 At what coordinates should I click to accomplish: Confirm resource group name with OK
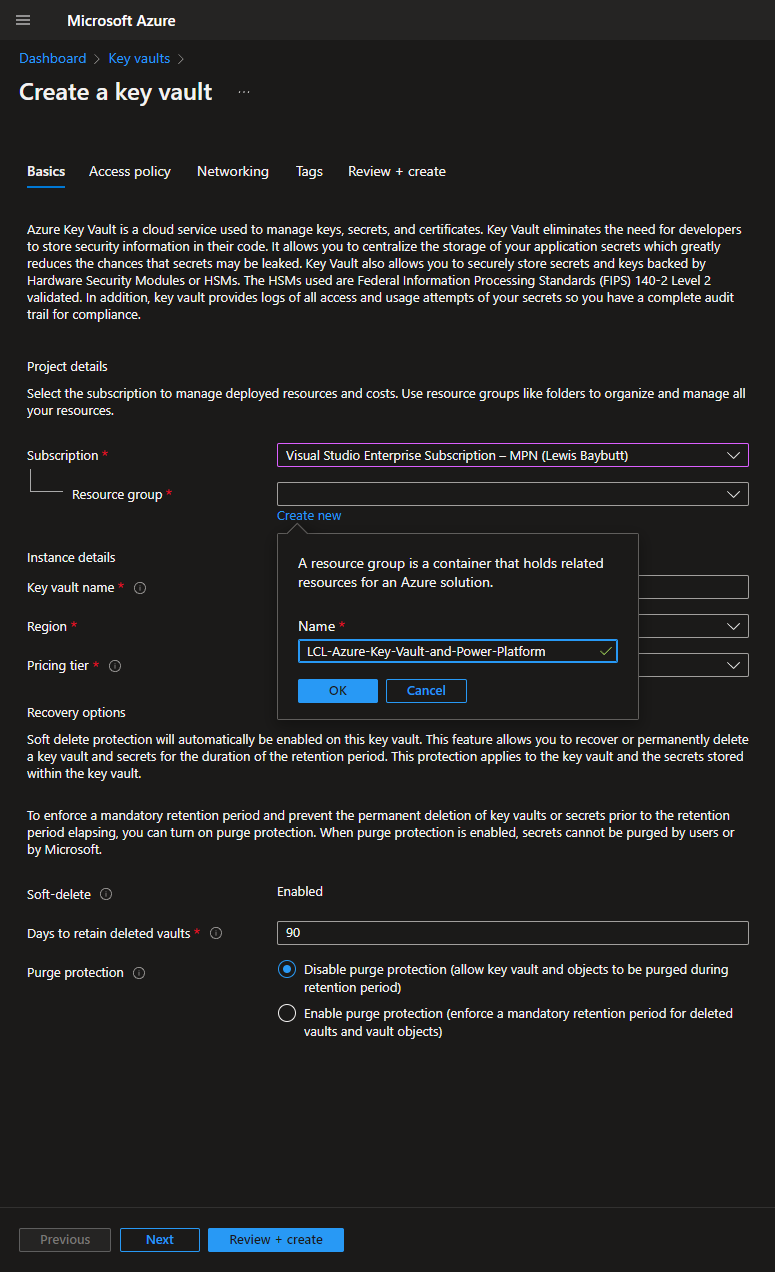338,691
